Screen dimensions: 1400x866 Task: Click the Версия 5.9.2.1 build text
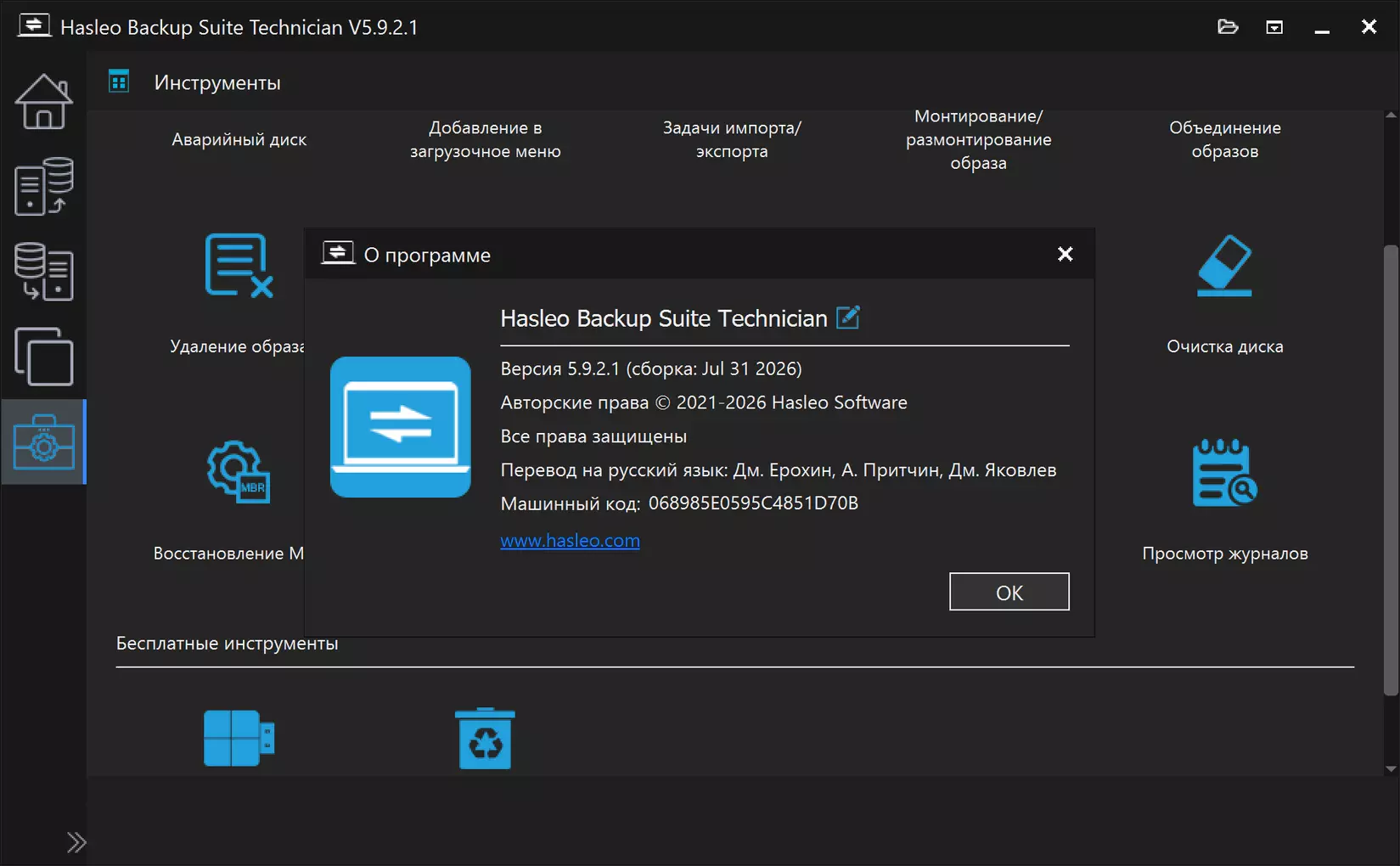651,368
